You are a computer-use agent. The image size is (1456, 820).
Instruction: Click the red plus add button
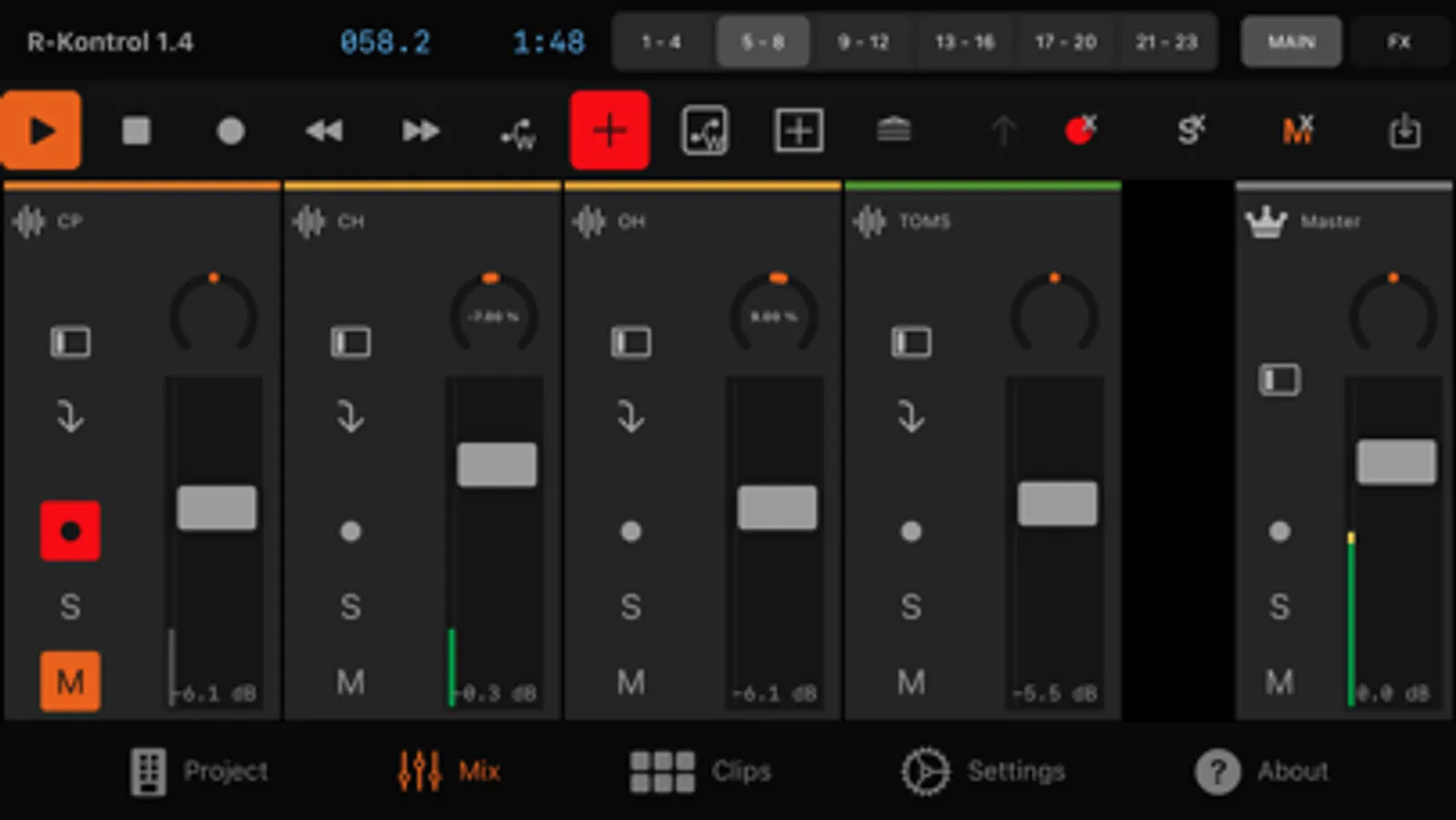[x=609, y=130]
